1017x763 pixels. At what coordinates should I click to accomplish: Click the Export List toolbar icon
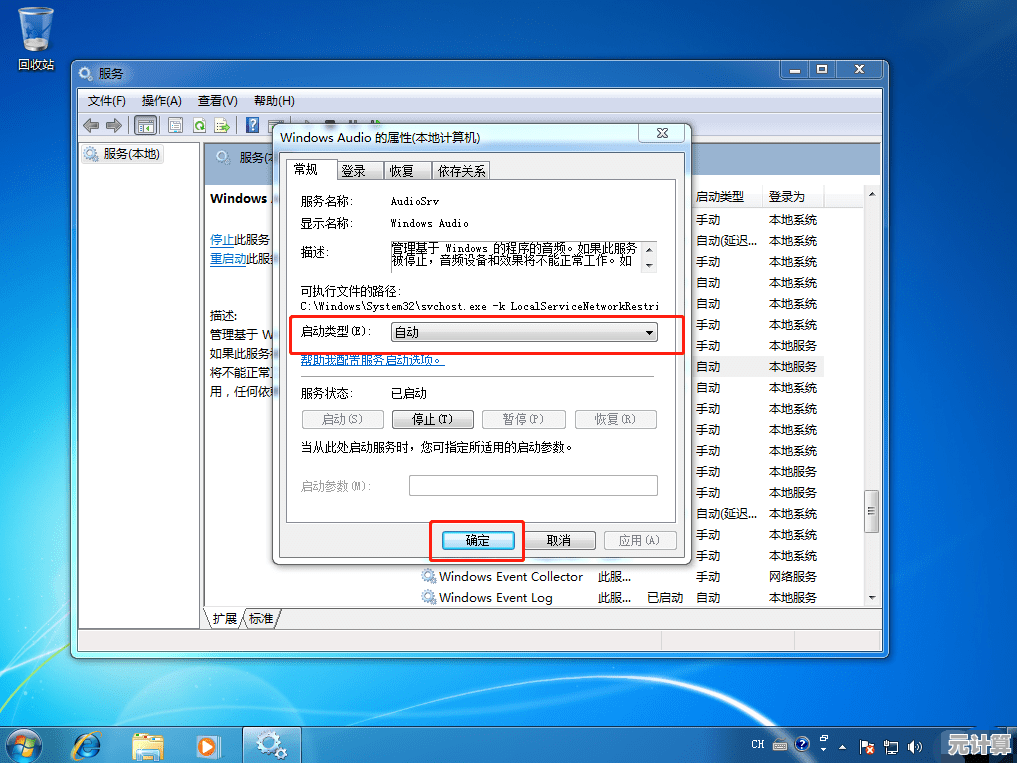223,126
